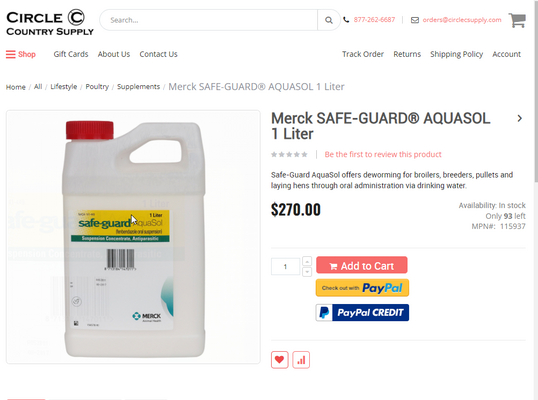Click the orders email address link
Viewport: 538px width, 400px height.
pos(462,20)
